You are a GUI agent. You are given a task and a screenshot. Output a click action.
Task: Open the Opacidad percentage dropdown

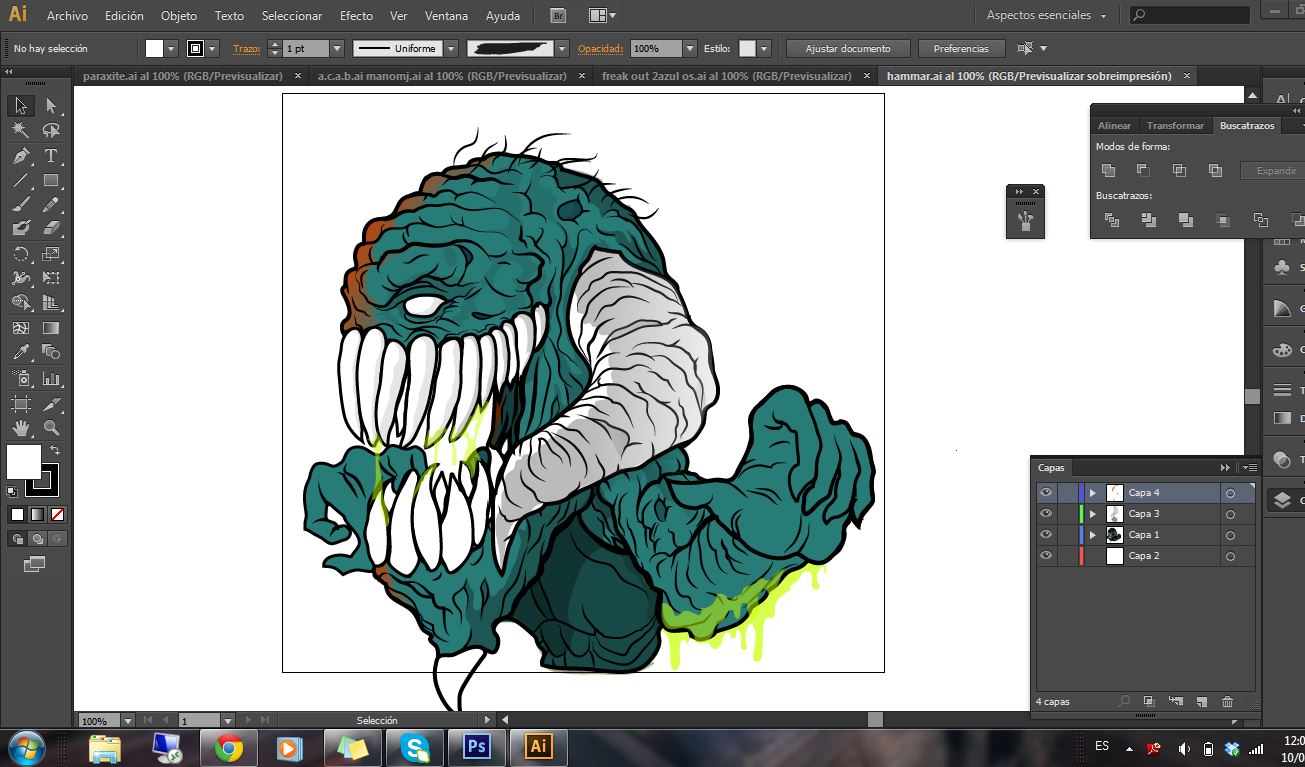point(688,48)
